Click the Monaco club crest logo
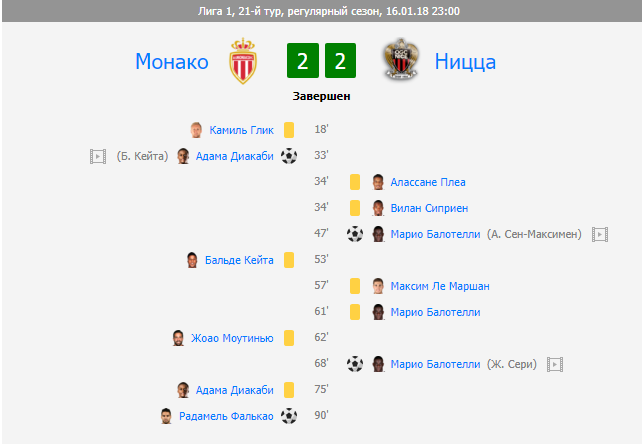This screenshot has height=447, width=644. (x=242, y=62)
